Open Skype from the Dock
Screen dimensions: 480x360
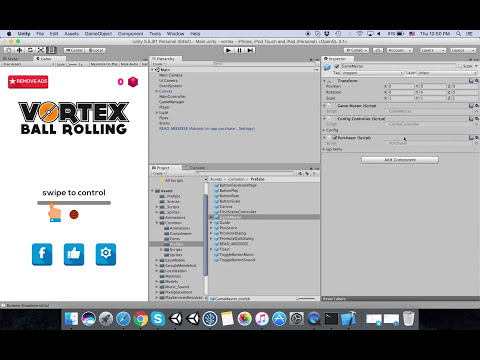158,319
